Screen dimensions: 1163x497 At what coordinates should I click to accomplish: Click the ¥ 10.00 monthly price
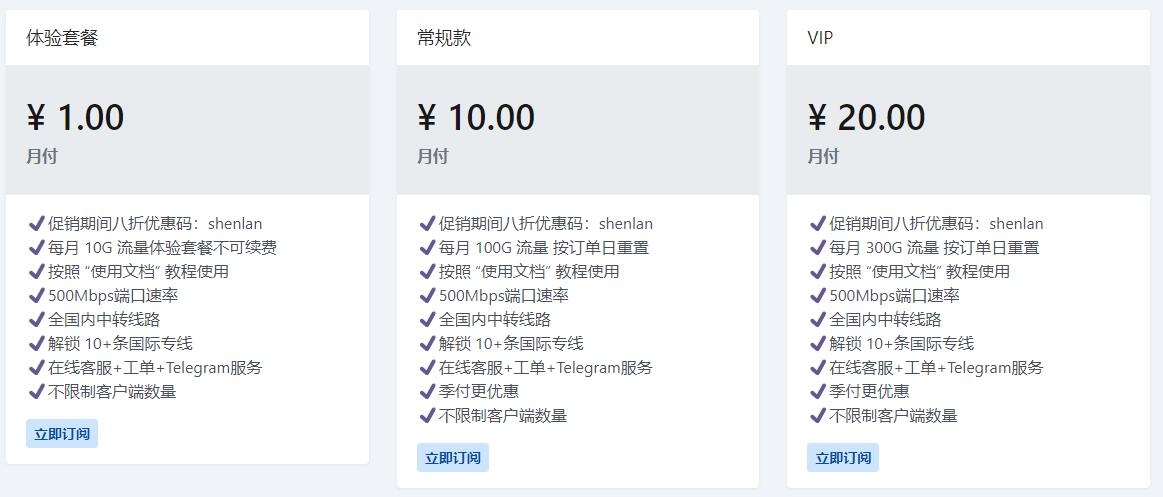tap(476, 118)
